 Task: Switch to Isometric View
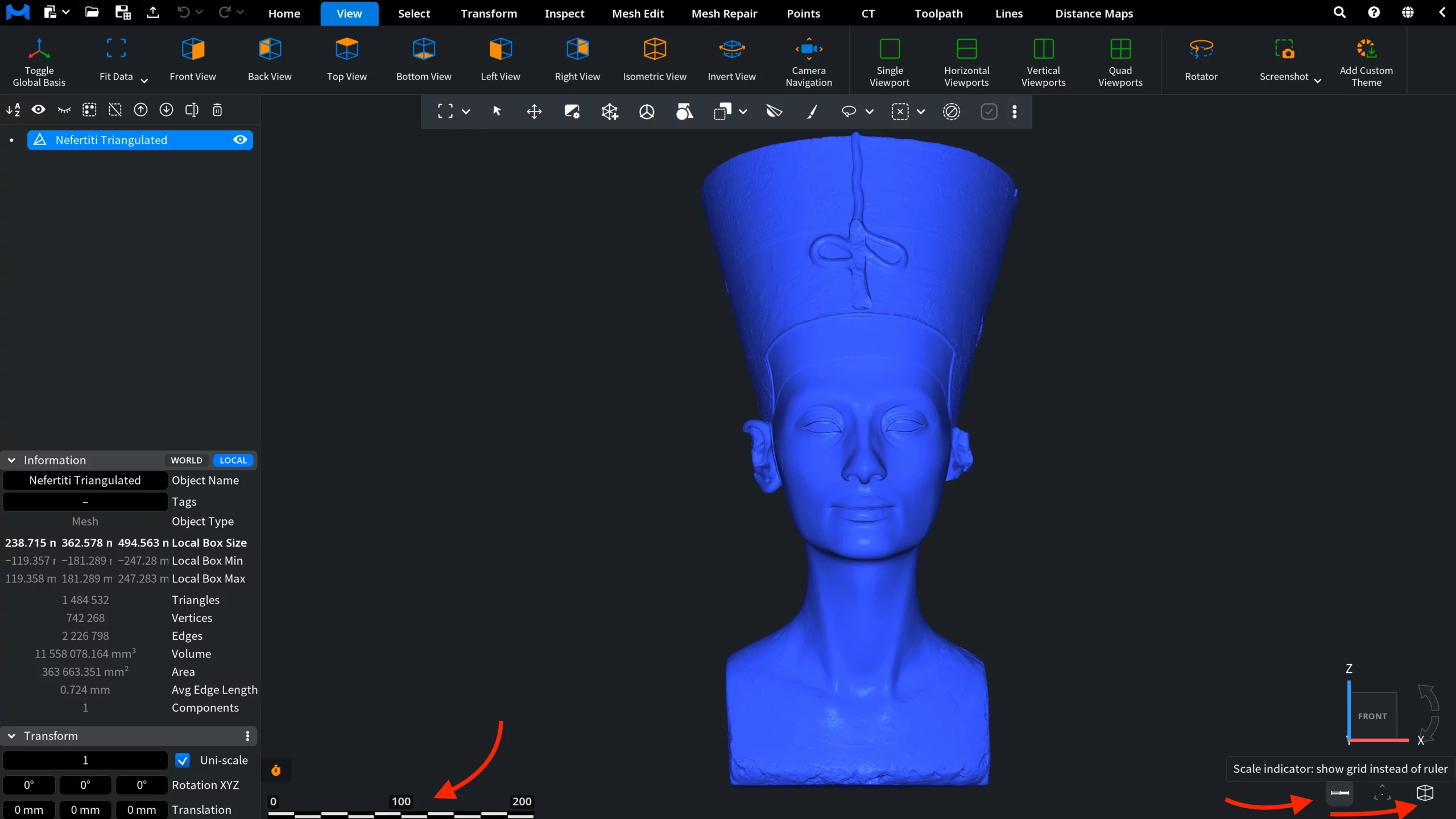655,61
